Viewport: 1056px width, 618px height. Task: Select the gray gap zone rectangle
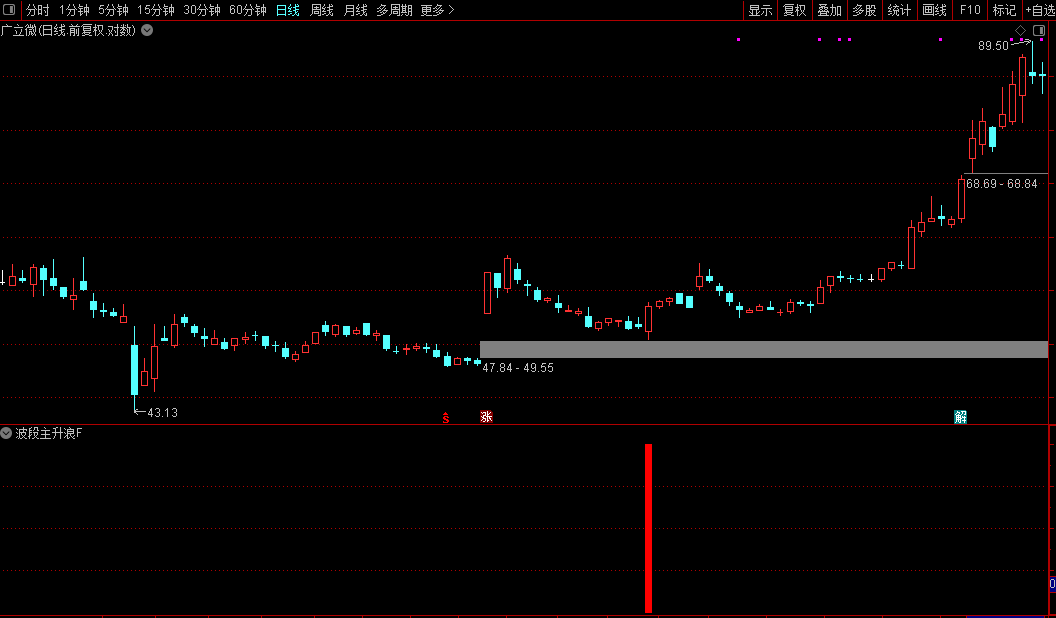tap(764, 349)
